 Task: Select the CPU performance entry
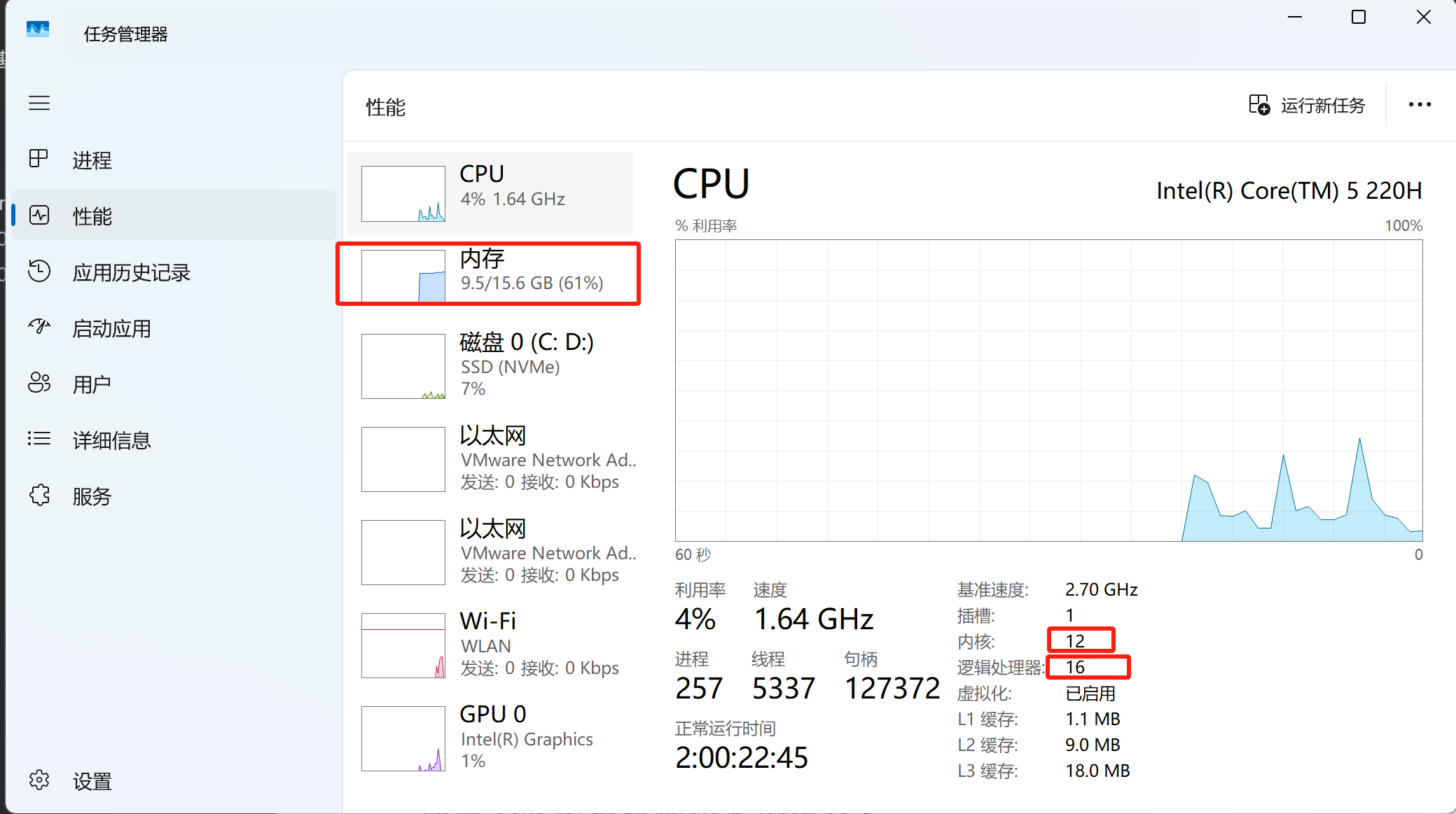(490, 194)
